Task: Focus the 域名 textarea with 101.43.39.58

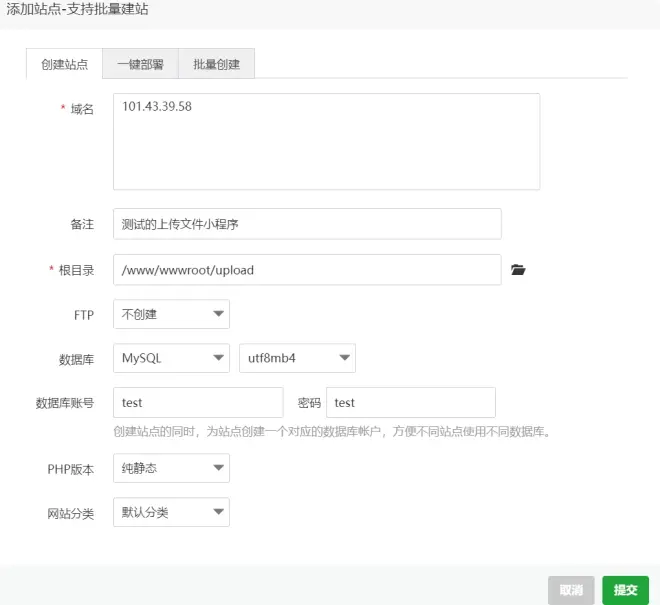Action: tap(327, 141)
